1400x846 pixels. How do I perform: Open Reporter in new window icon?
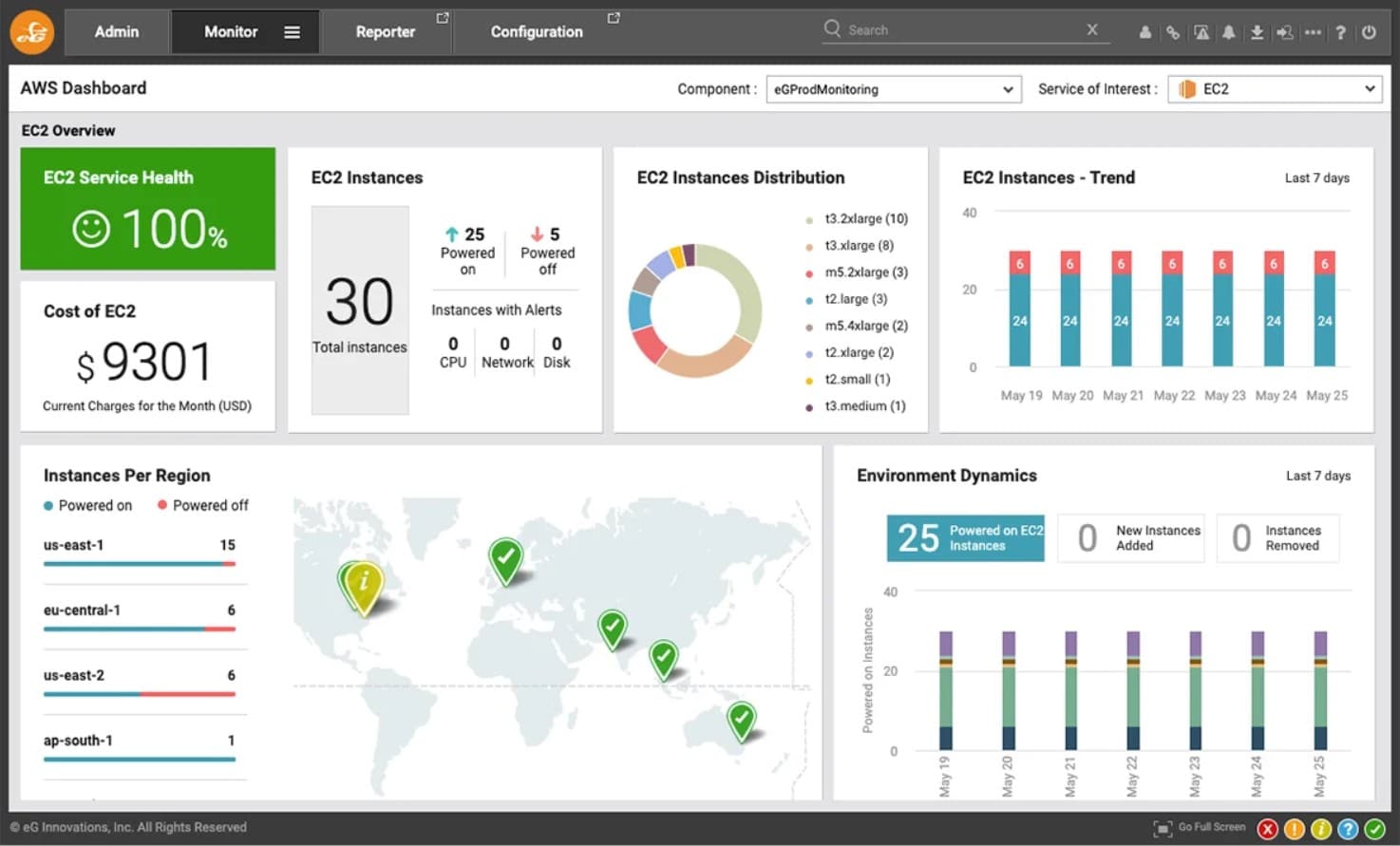point(442,18)
